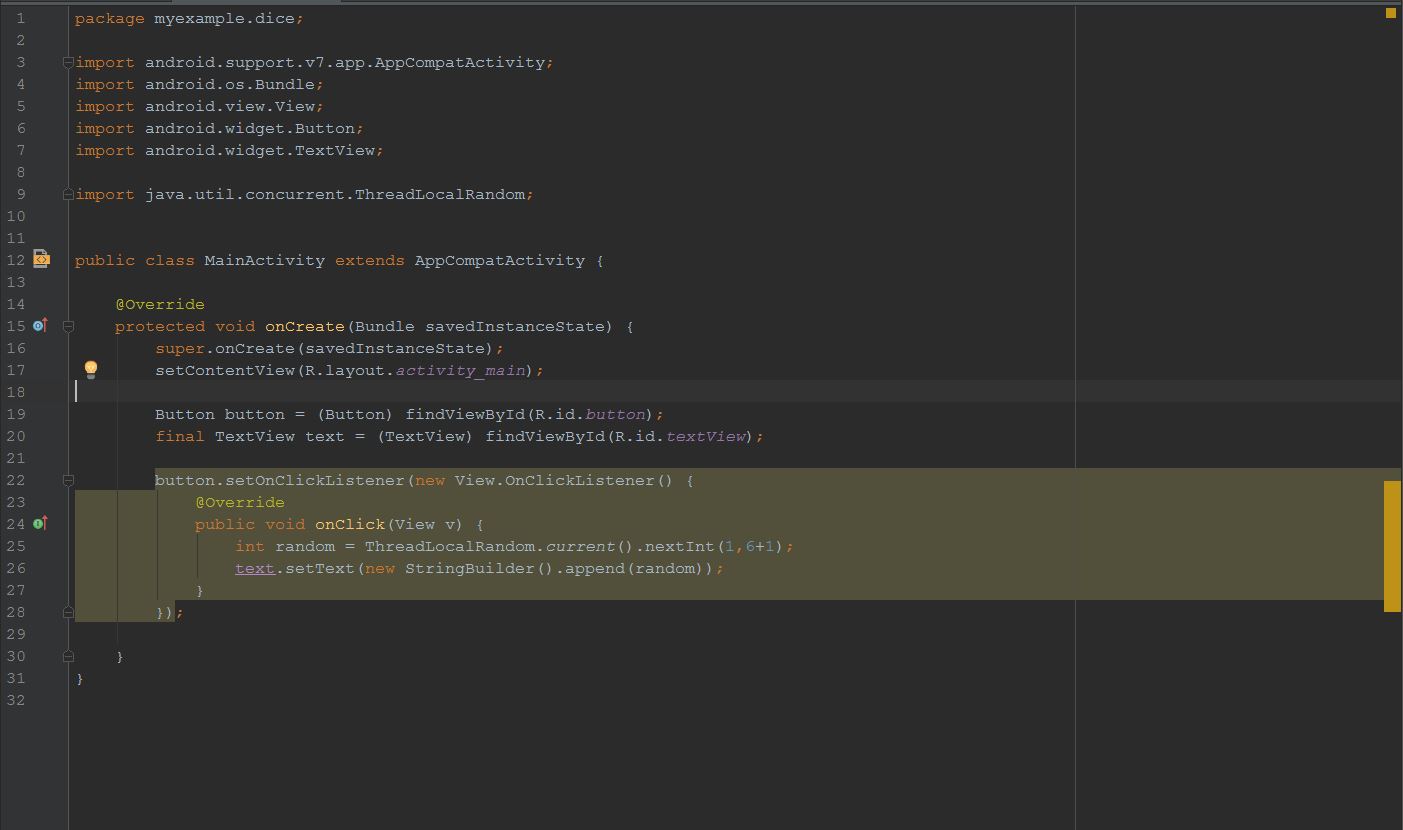Click the @Override annotation above onClick

(x=240, y=502)
